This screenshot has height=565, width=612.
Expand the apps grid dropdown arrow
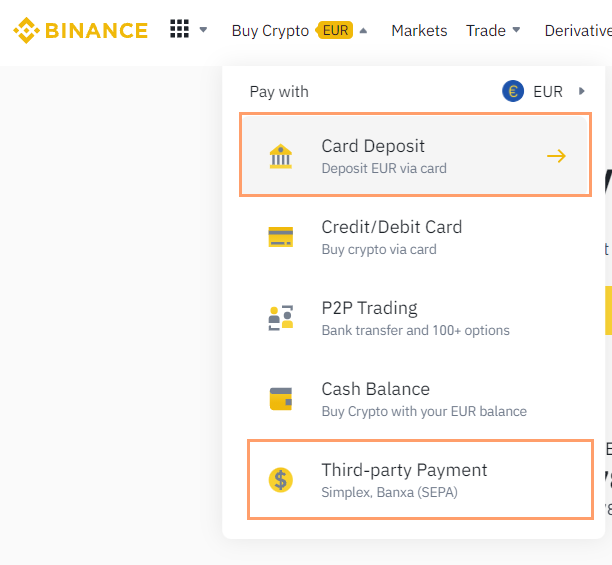(x=204, y=30)
